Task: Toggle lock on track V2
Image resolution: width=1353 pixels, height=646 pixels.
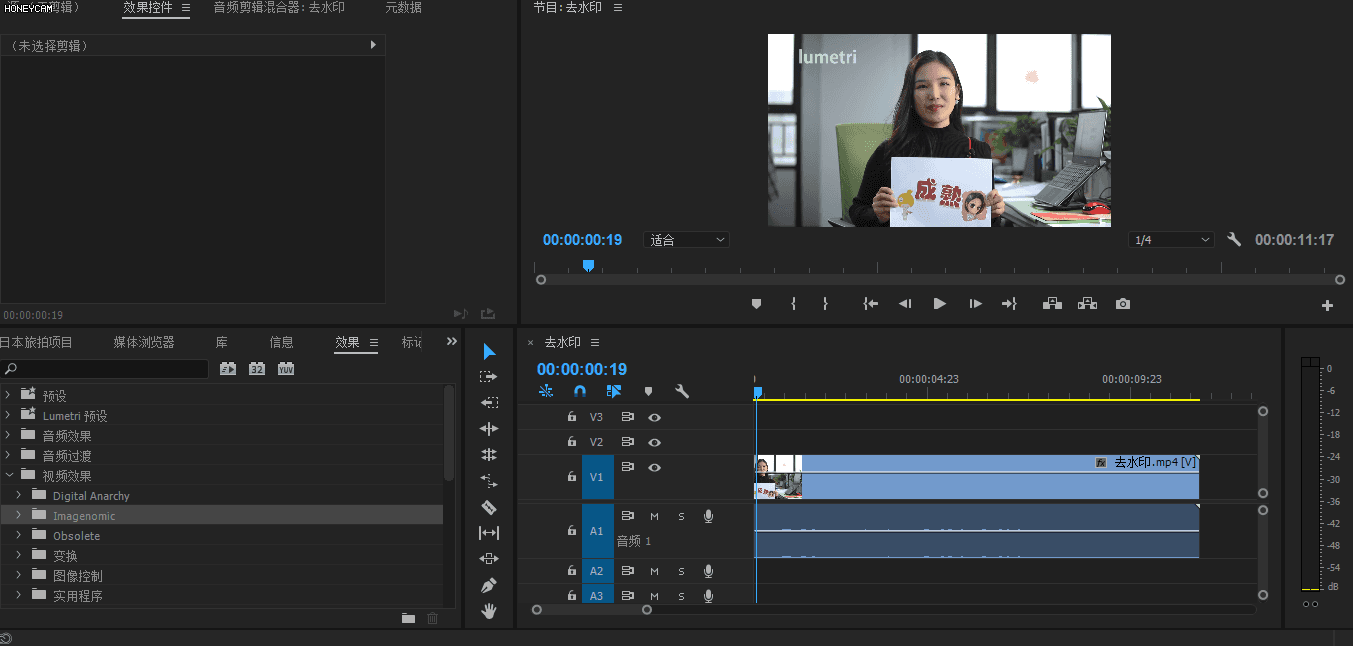Action: point(572,442)
